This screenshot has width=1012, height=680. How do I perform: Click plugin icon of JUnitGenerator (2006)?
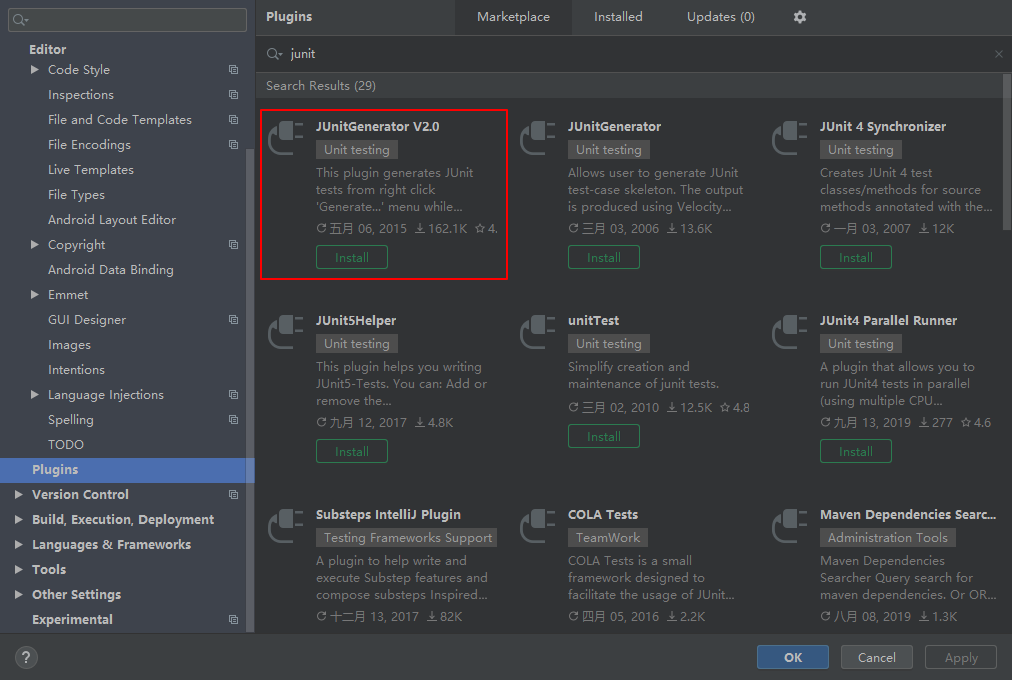[x=537, y=138]
